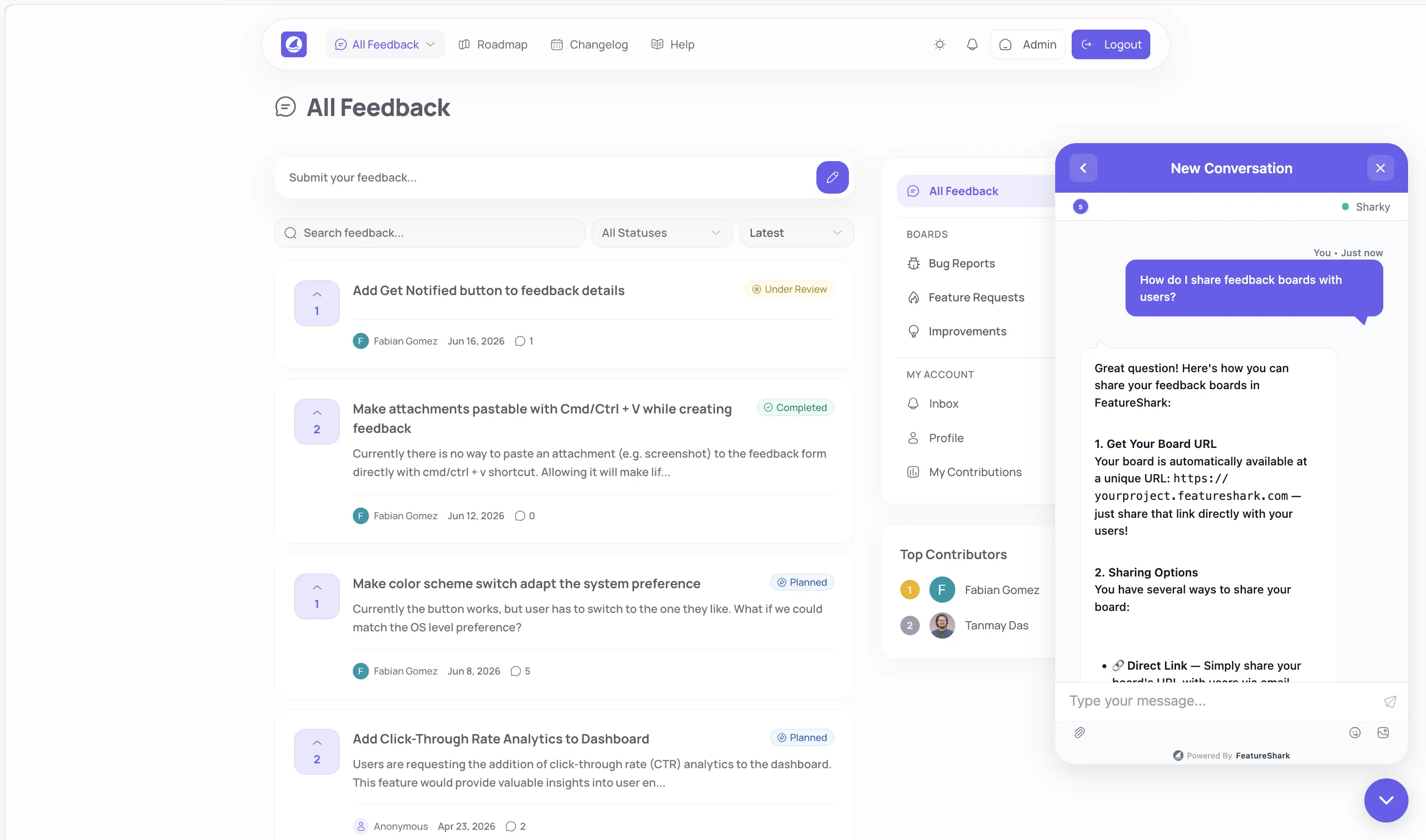Open Add Get Notified button feedback title
Screen dimensions: 1426x840
pyautogui.click(x=489, y=290)
